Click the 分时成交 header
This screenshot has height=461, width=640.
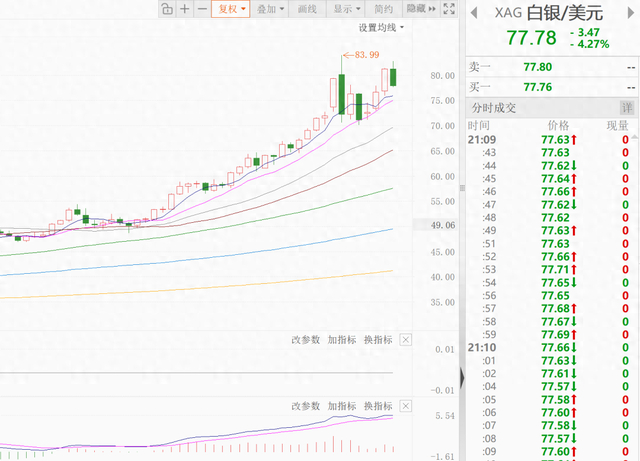[x=493, y=108]
